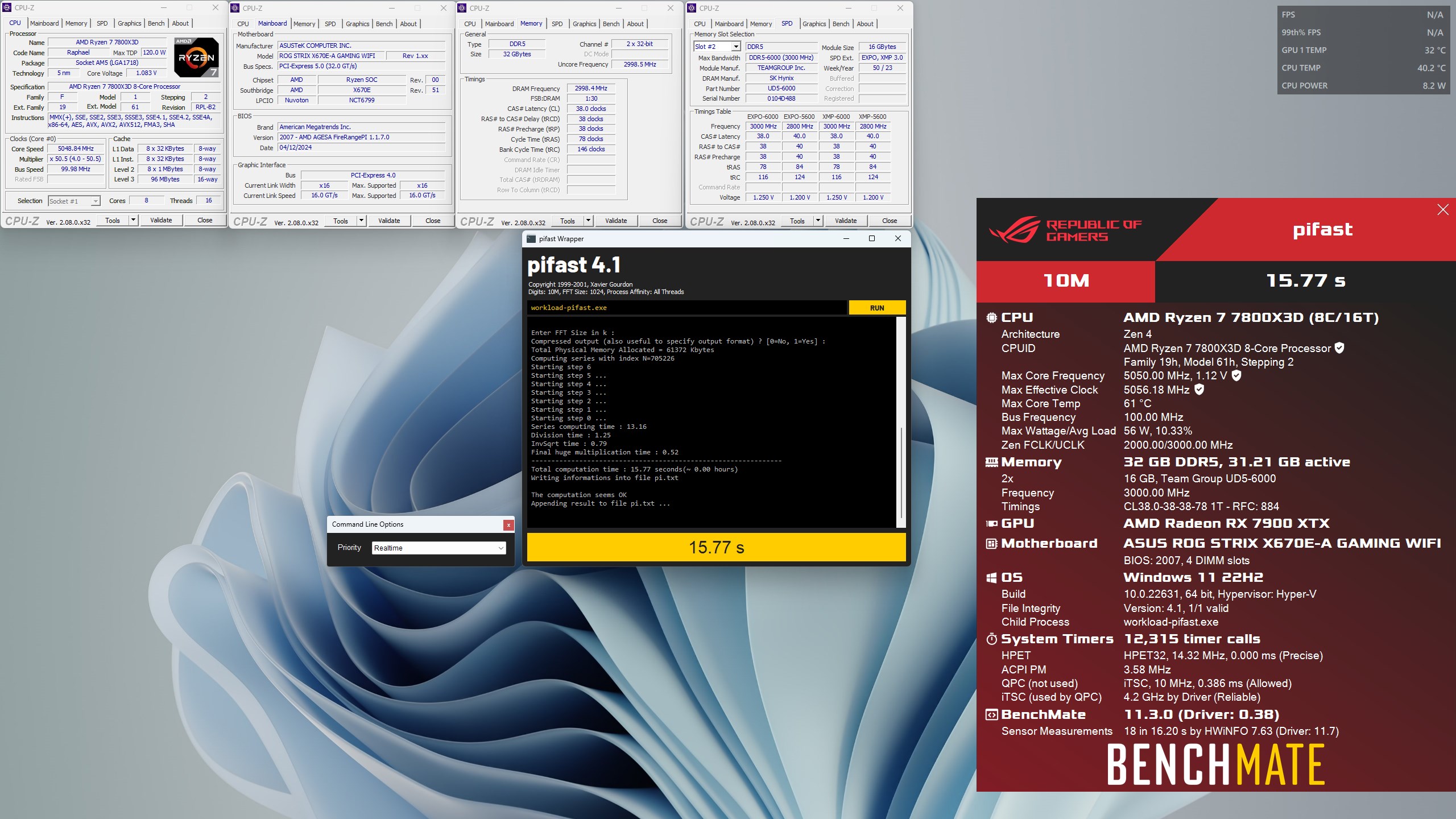The height and width of the screenshot is (819, 1456).
Task: Click the CPU-Z app icon in the SPD window's title bar
Action: 692,8
